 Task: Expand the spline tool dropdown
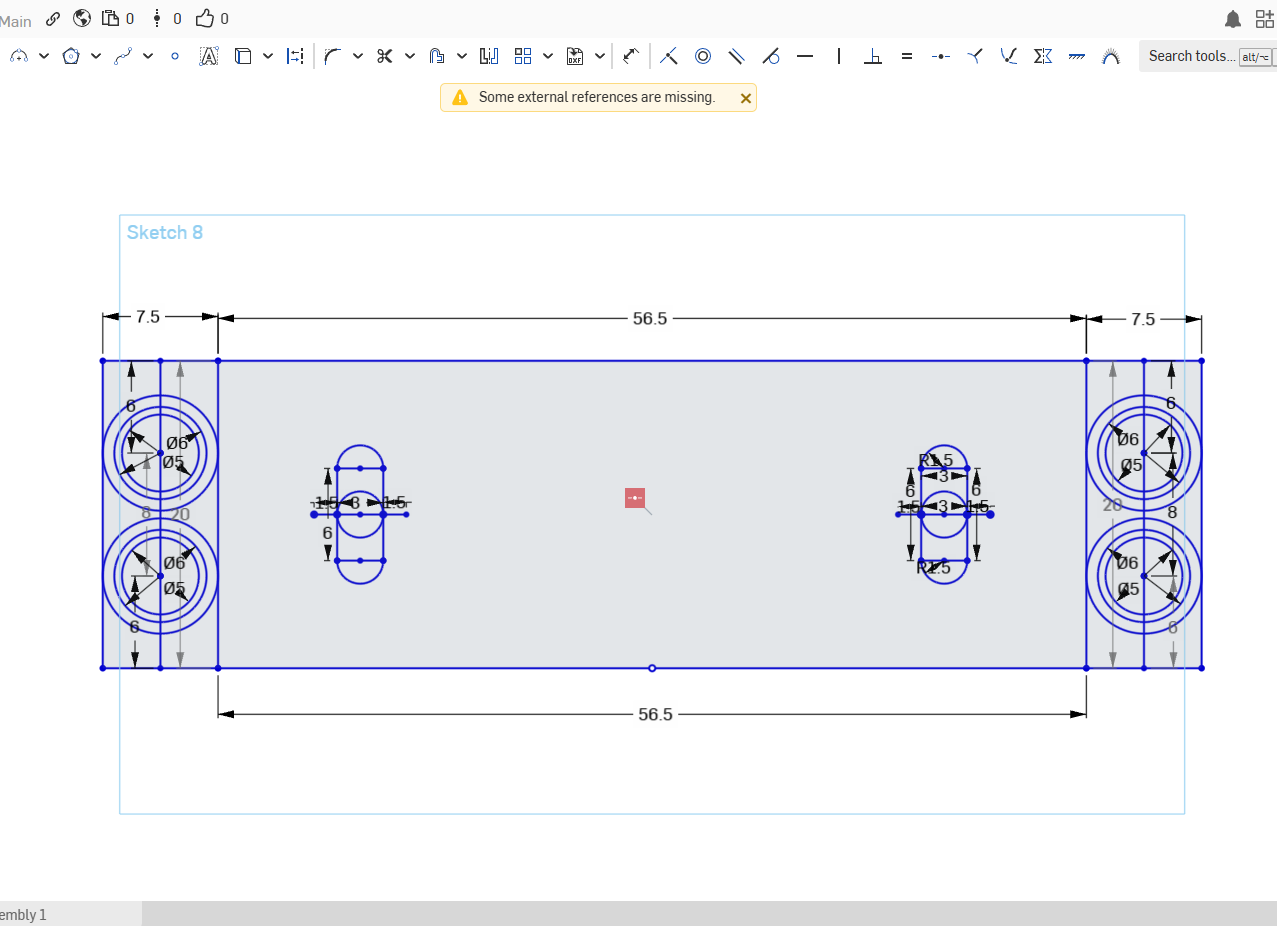(148, 56)
